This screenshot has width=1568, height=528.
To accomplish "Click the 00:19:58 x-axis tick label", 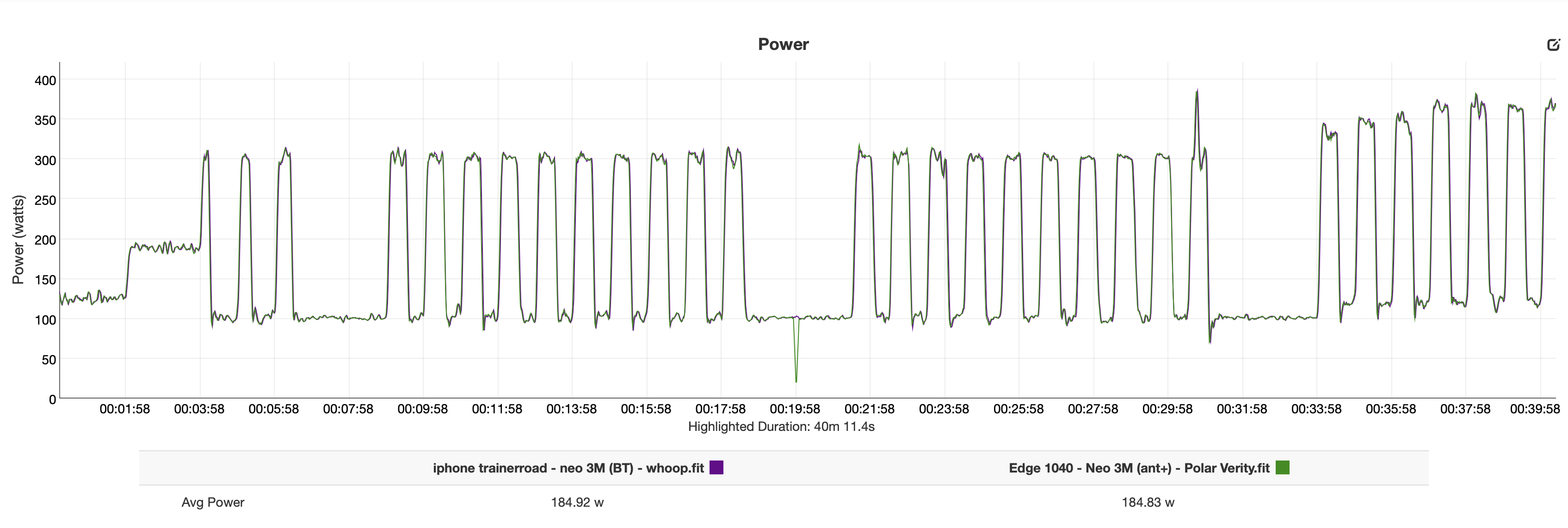I will tap(795, 409).
